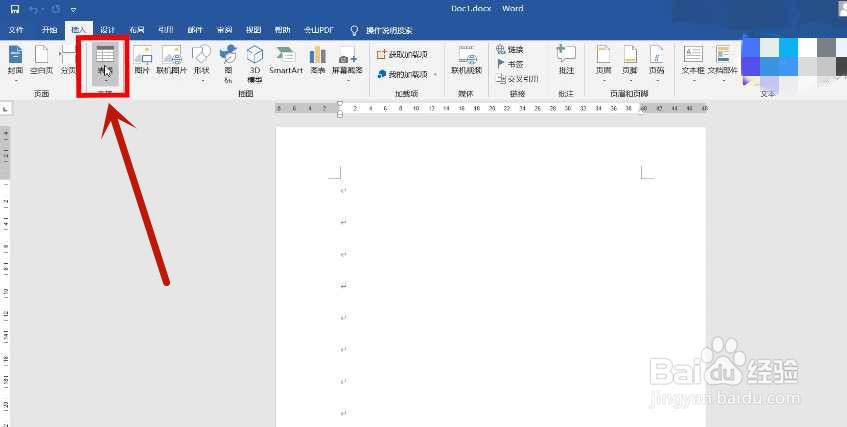
Task: Expand the 页眉 (Header) dropdown
Action: coord(603,81)
